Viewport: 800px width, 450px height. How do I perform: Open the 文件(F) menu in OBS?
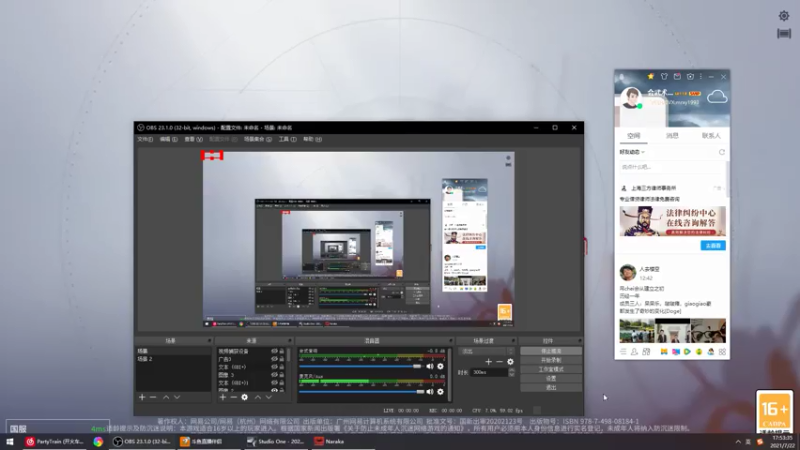point(145,139)
